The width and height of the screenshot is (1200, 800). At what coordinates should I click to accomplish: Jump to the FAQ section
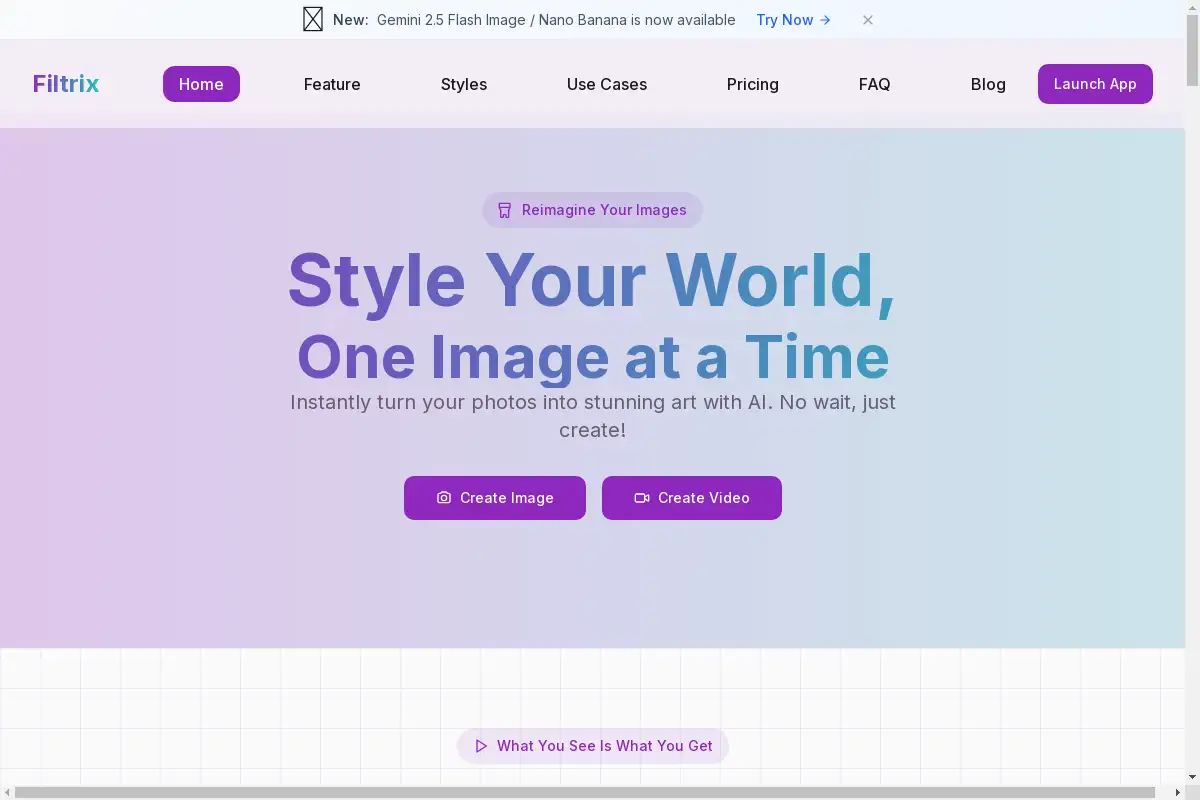[875, 84]
